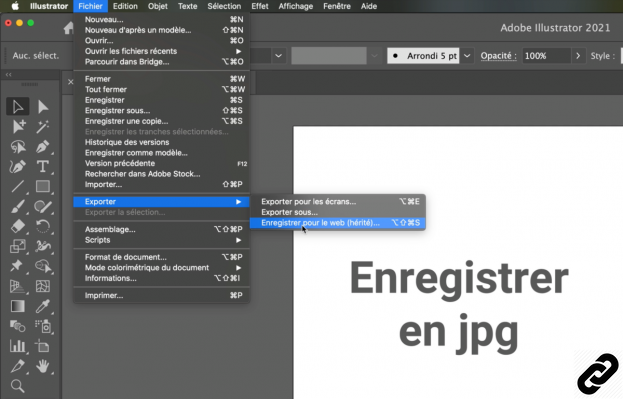
Task: Open the dropdown arrow before the gray field
Action: tap(279, 56)
